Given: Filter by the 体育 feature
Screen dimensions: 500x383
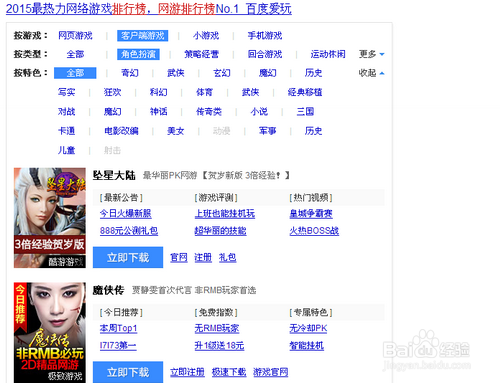Looking at the screenshot, I should [204, 92].
